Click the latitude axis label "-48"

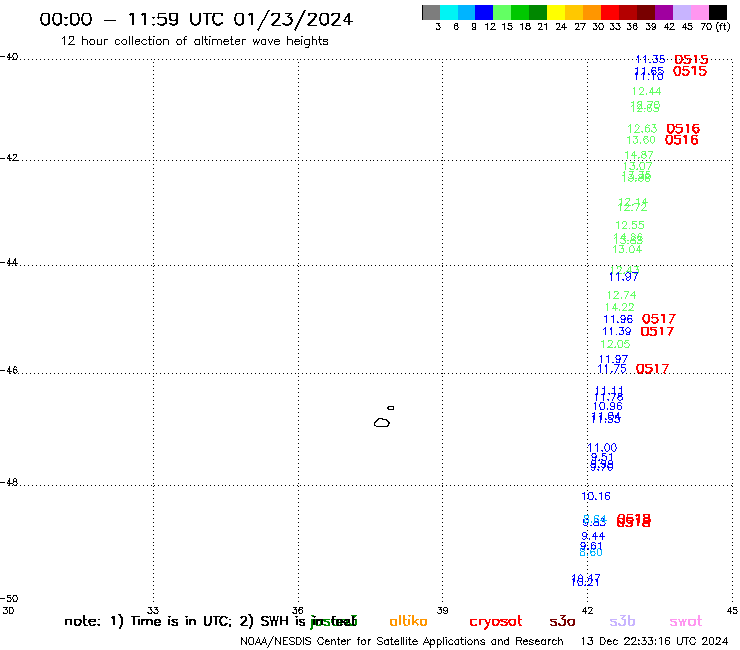(9, 482)
